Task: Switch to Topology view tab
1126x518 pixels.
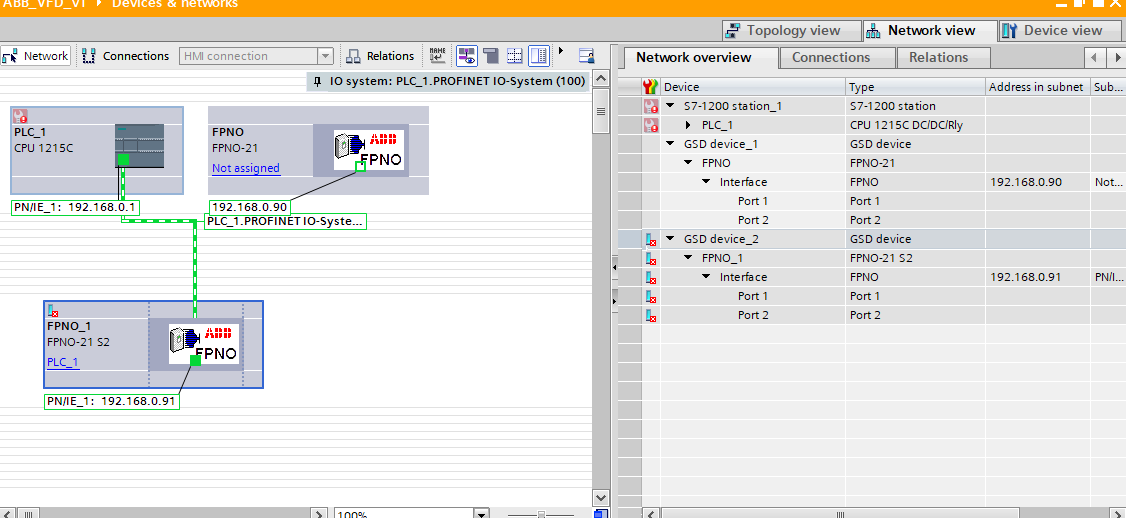Action: pos(791,30)
